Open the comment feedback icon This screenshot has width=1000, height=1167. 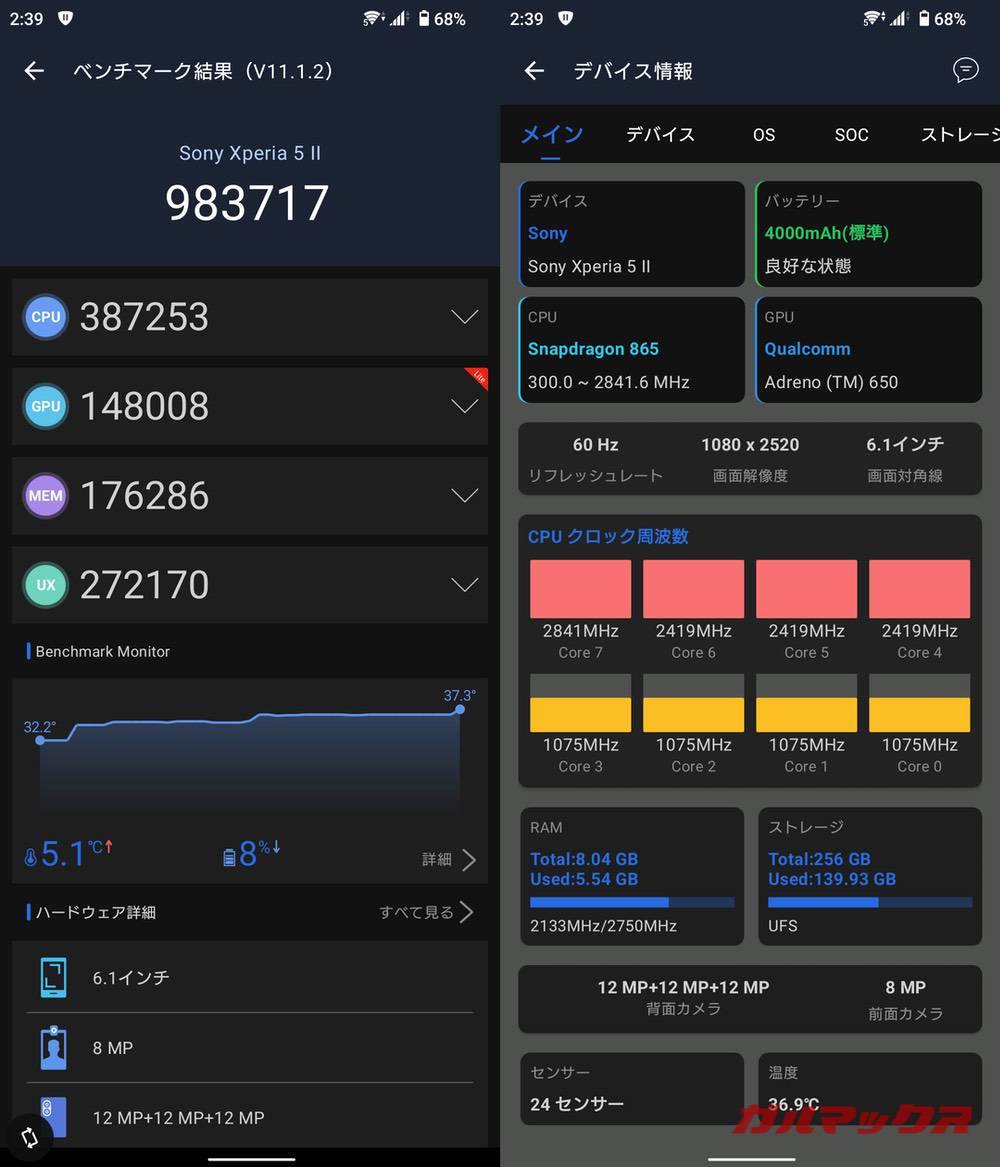coord(965,70)
